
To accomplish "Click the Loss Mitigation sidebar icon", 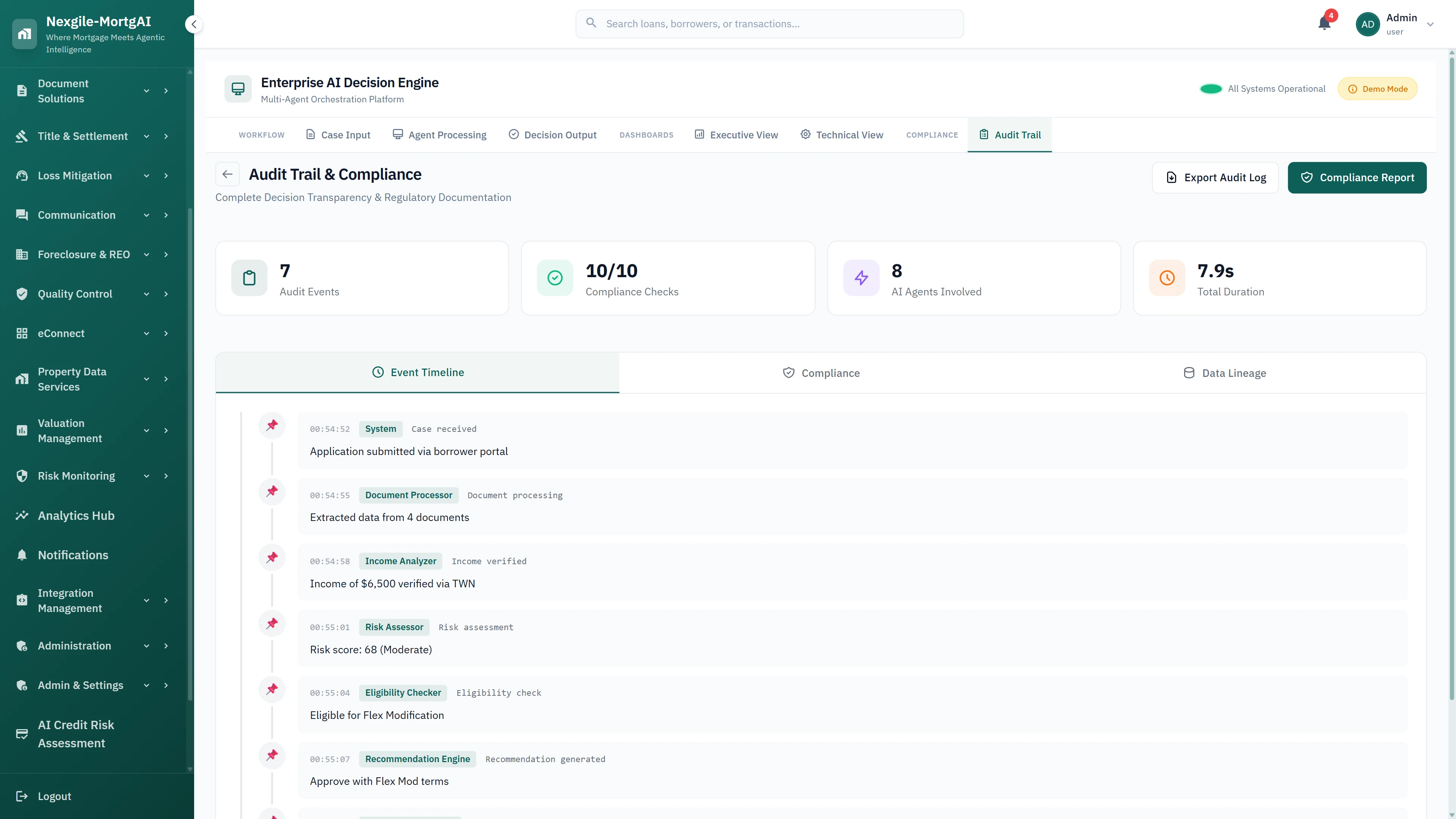I will click(x=22, y=175).
